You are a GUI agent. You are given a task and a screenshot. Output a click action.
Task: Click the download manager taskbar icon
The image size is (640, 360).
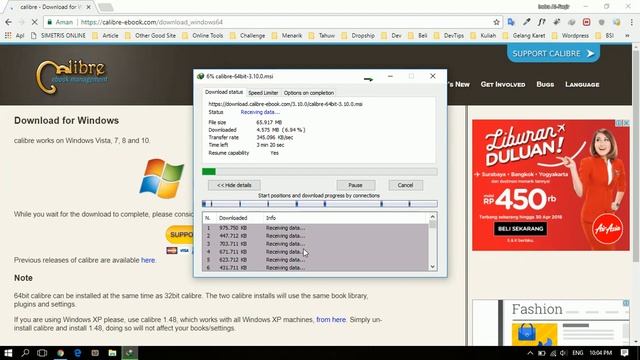point(129,353)
